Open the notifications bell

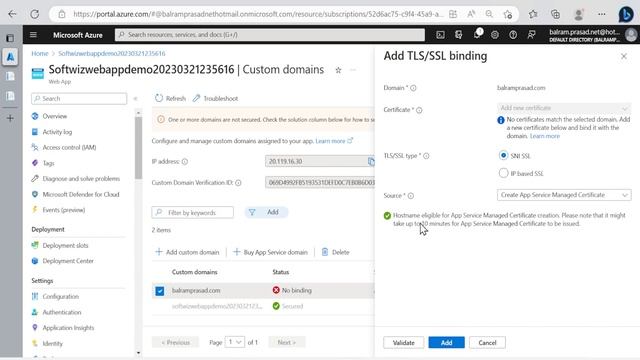coord(477,35)
